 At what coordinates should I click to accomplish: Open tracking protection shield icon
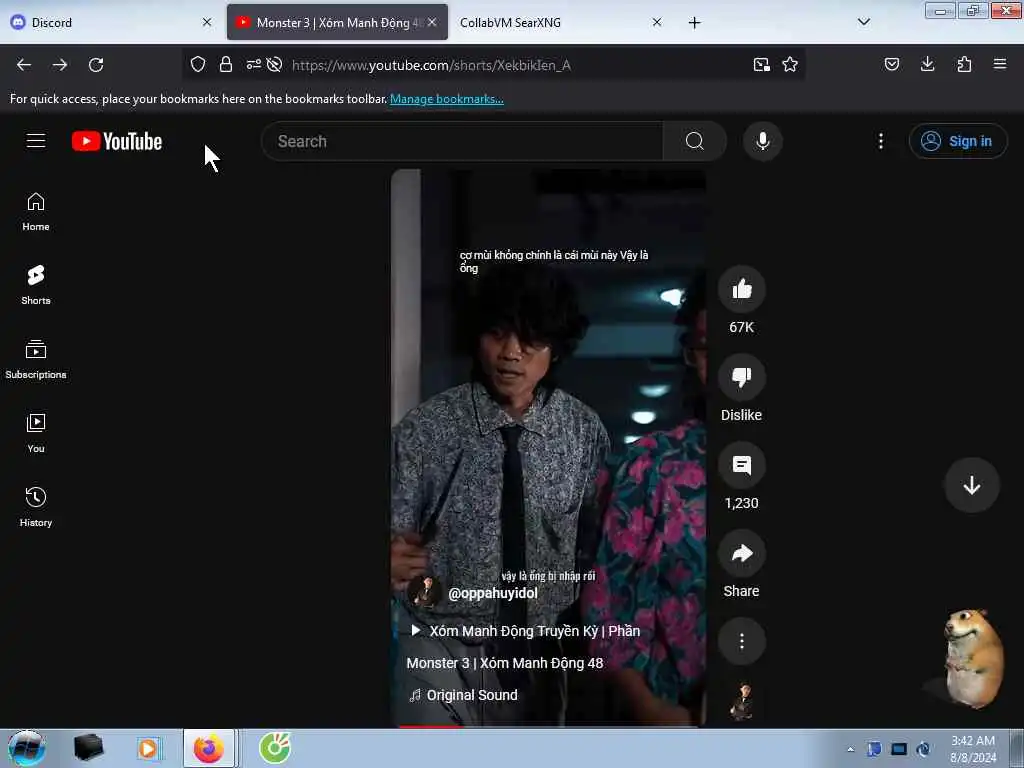coord(198,64)
